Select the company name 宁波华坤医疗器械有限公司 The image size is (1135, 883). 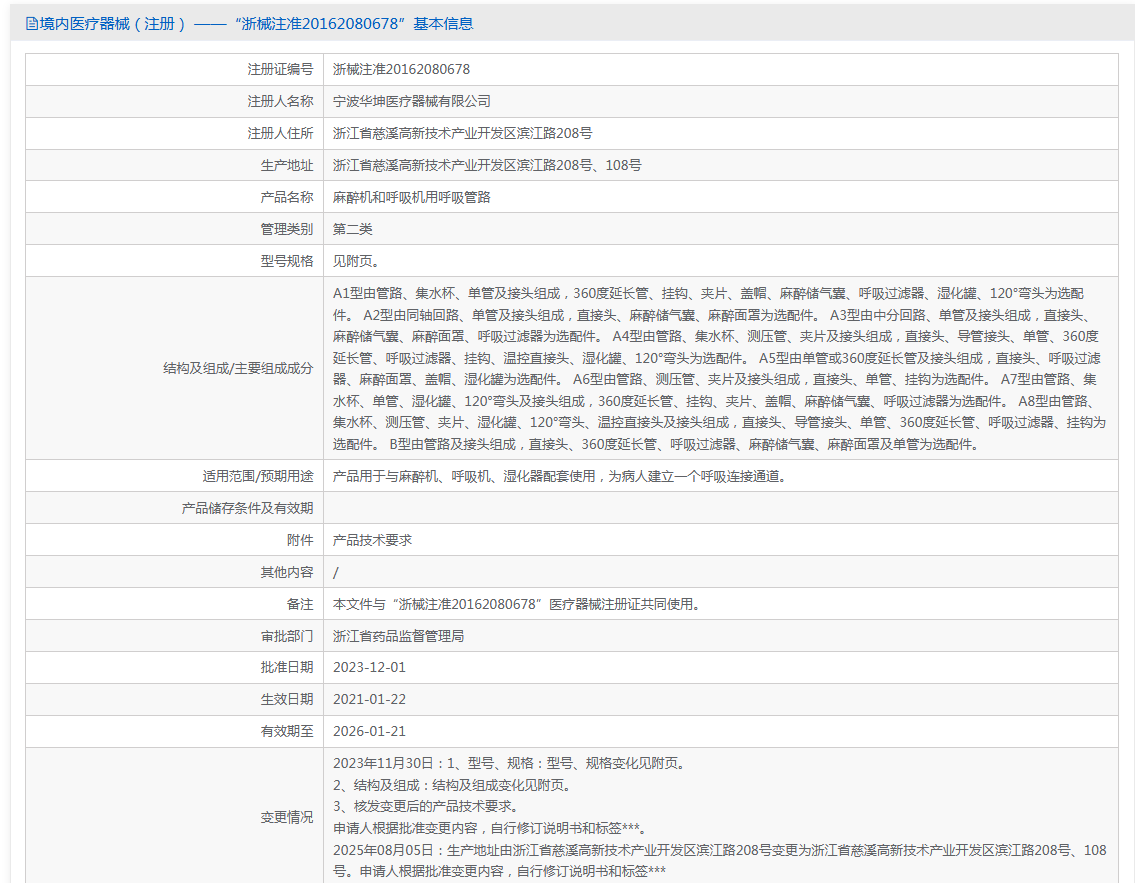(412, 101)
